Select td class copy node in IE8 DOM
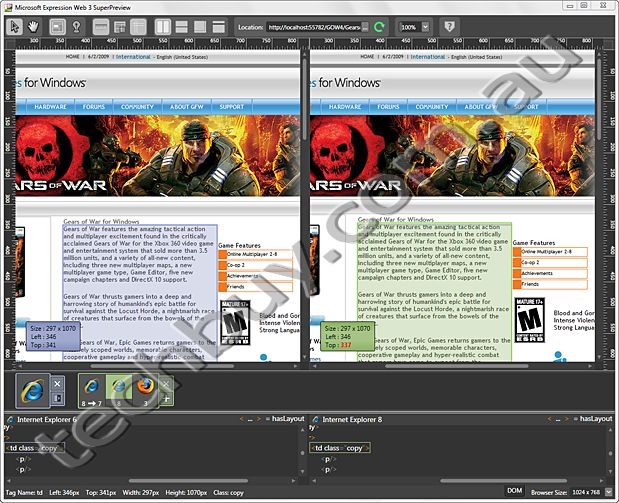Screen dimensions: 619x503 pos(340,448)
